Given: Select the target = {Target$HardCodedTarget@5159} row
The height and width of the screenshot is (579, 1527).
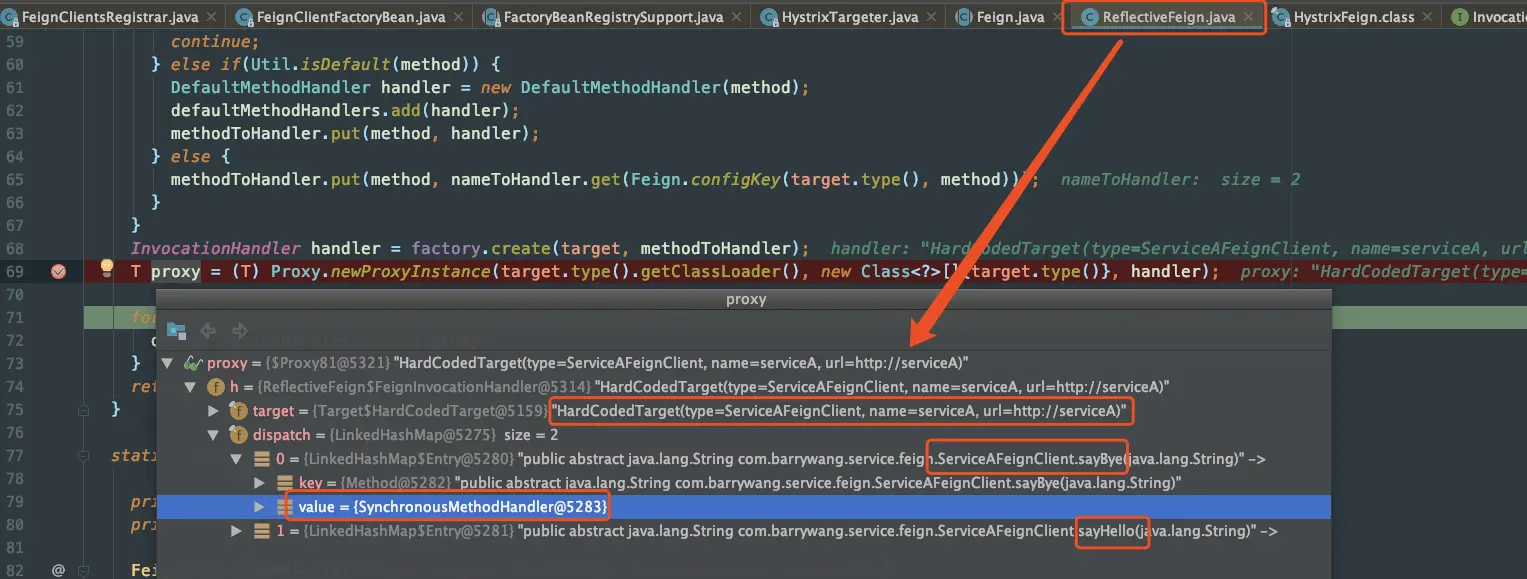Looking at the screenshot, I should coord(743,411).
